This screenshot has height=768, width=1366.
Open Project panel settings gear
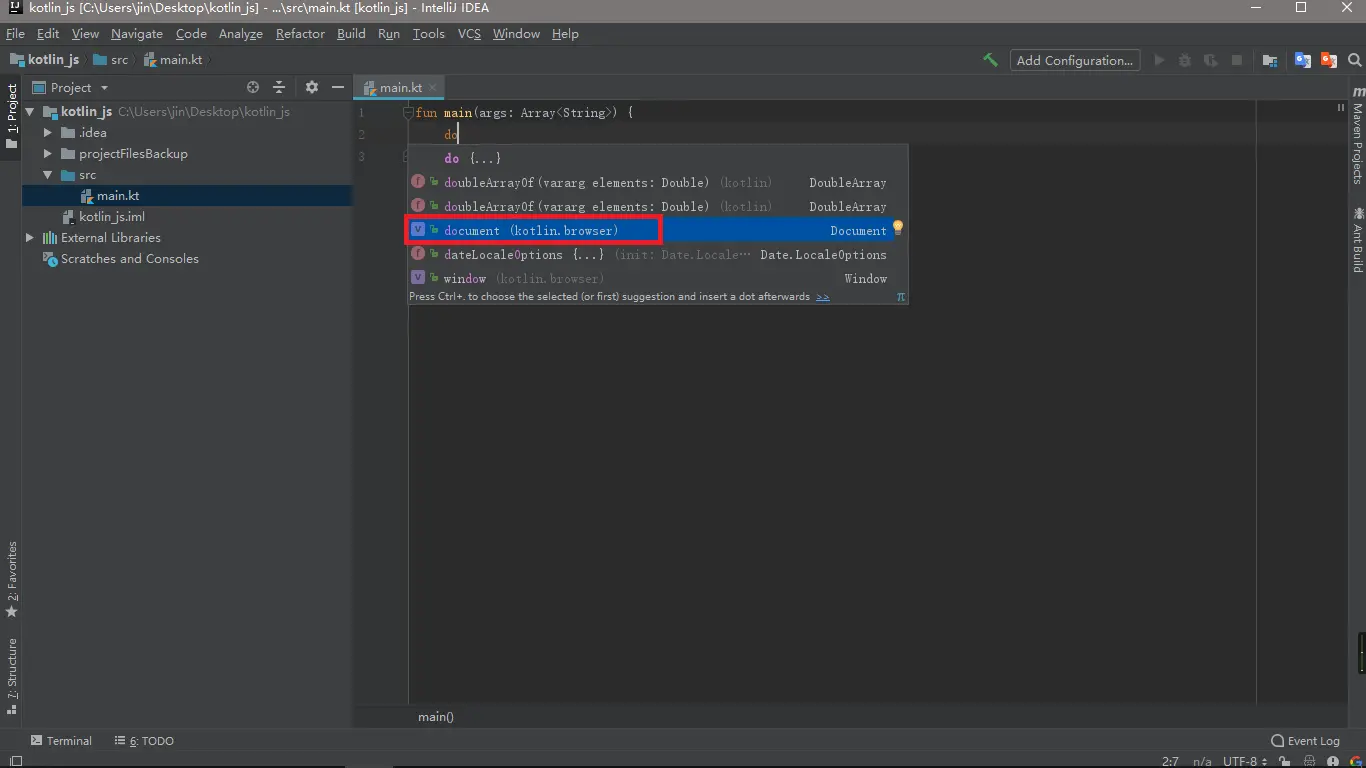coord(312,87)
